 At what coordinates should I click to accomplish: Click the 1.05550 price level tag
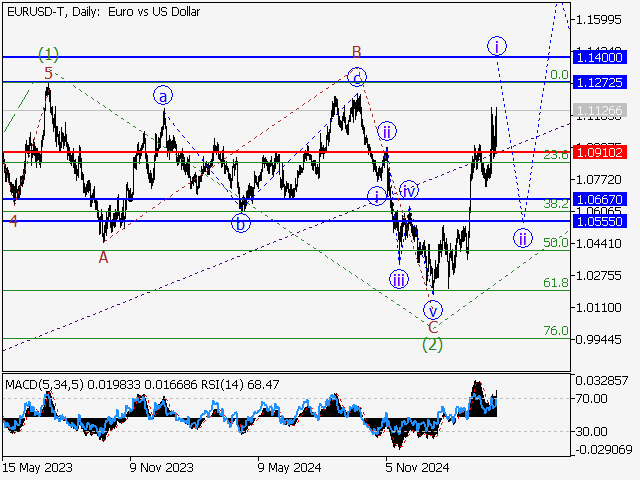600,220
